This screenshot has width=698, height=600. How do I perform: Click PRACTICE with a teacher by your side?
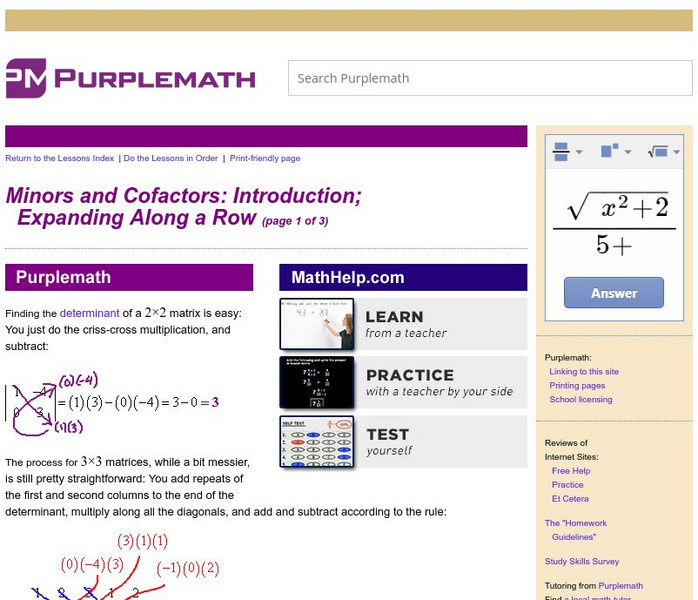[439, 382]
